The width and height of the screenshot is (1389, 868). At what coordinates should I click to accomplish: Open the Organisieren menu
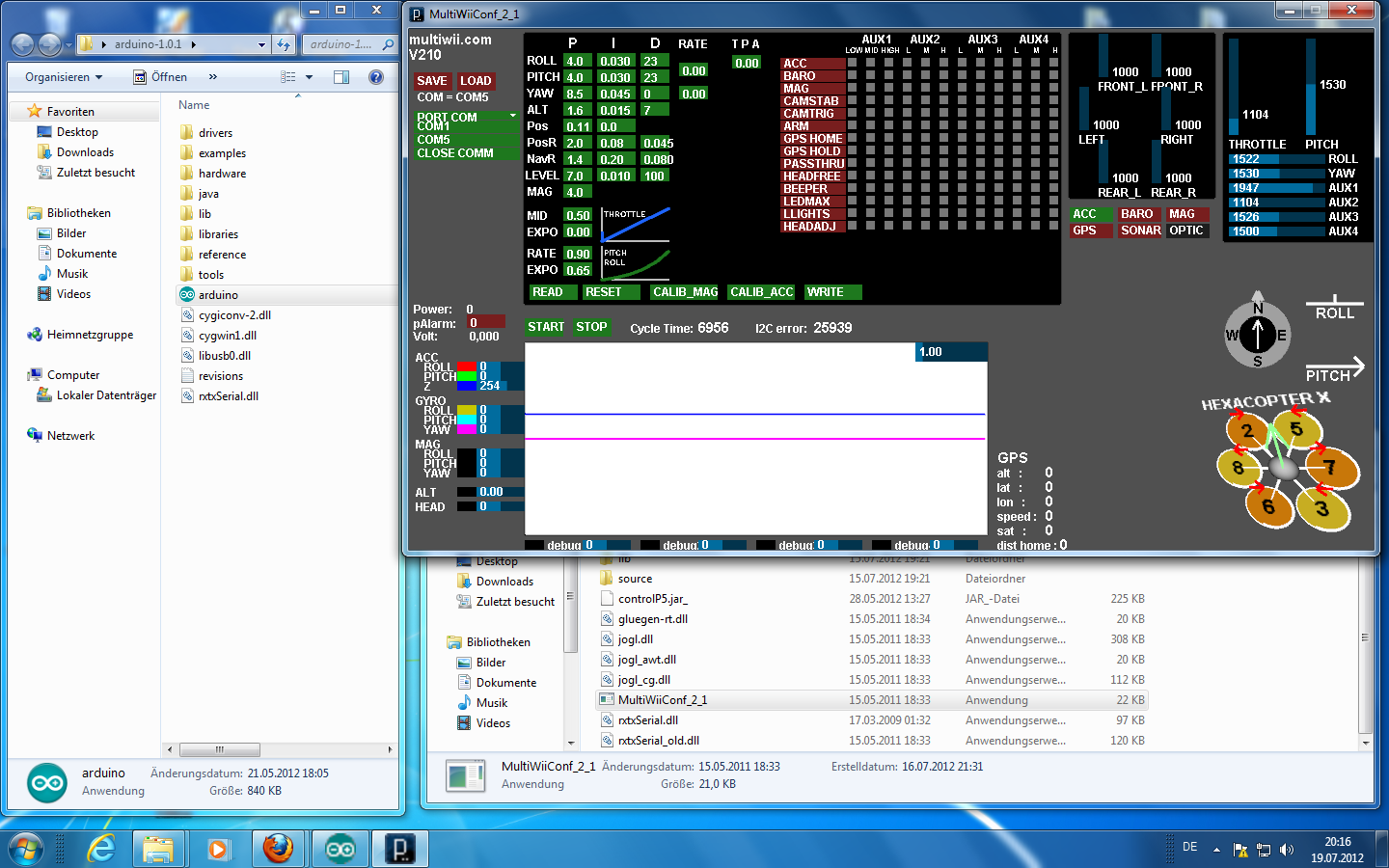click(x=58, y=77)
